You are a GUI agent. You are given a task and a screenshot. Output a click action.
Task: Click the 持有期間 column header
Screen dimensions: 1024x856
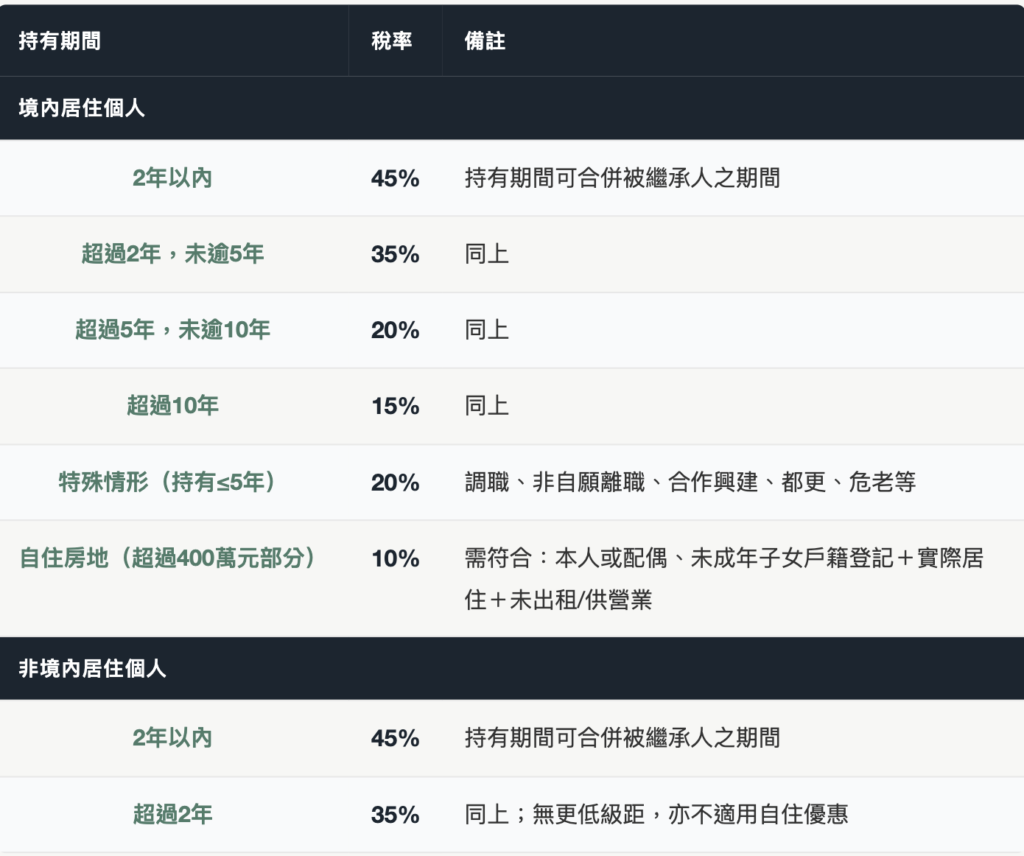pyautogui.click(x=60, y=41)
